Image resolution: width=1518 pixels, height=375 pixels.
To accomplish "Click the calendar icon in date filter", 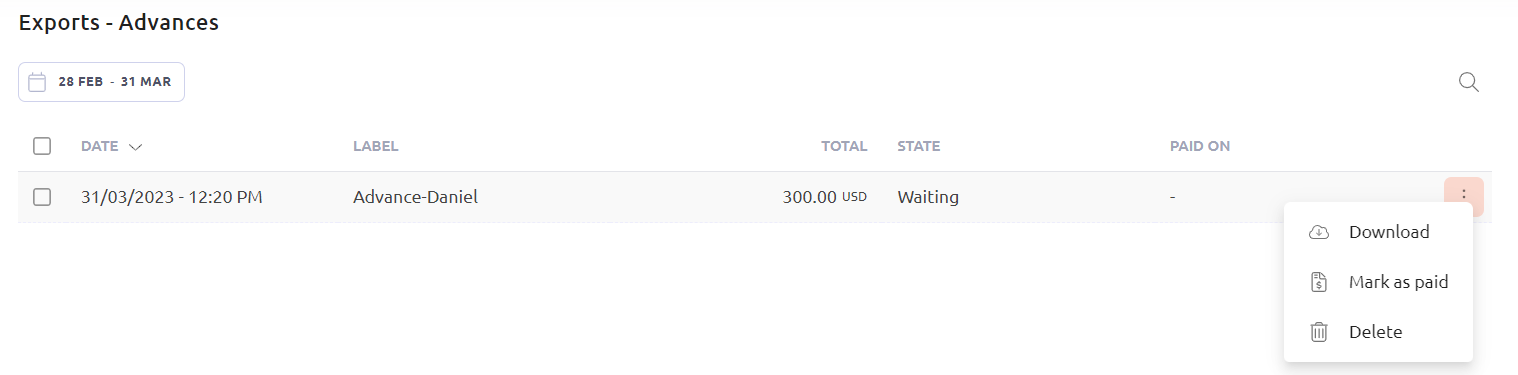I will click(x=37, y=82).
